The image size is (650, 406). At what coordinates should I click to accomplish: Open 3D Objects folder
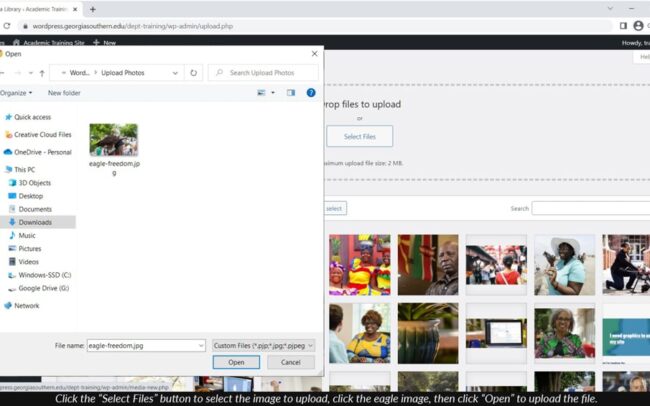(30, 182)
